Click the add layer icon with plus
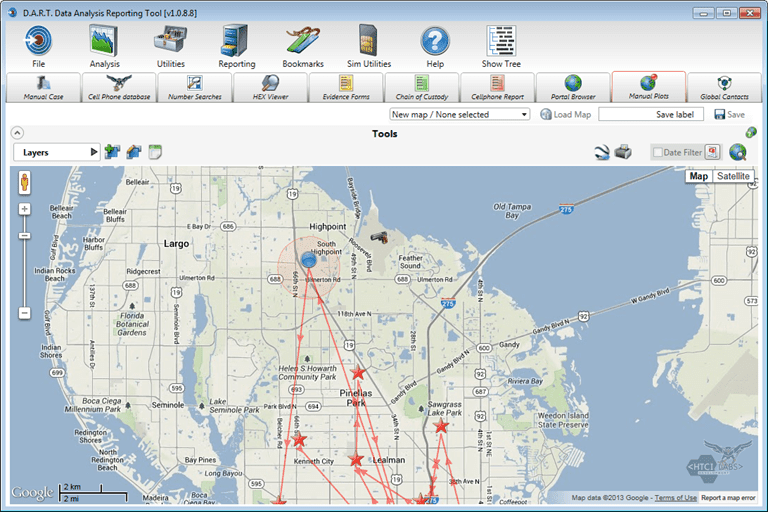The height and width of the screenshot is (513, 769). (112, 152)
